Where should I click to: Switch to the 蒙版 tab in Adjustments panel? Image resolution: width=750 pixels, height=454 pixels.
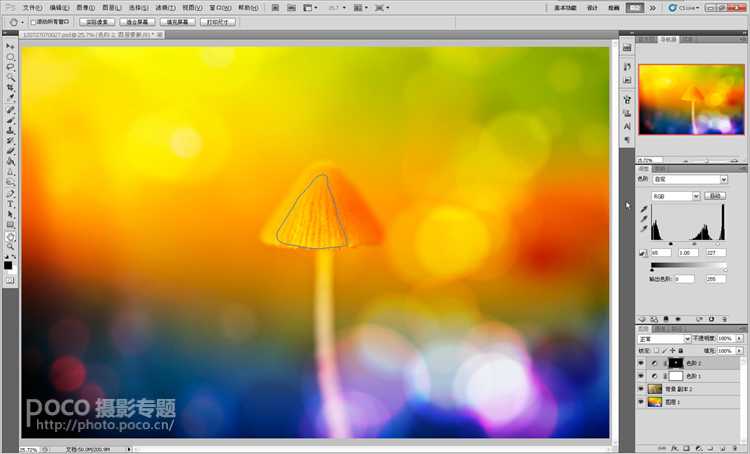[x=660, y=169]
